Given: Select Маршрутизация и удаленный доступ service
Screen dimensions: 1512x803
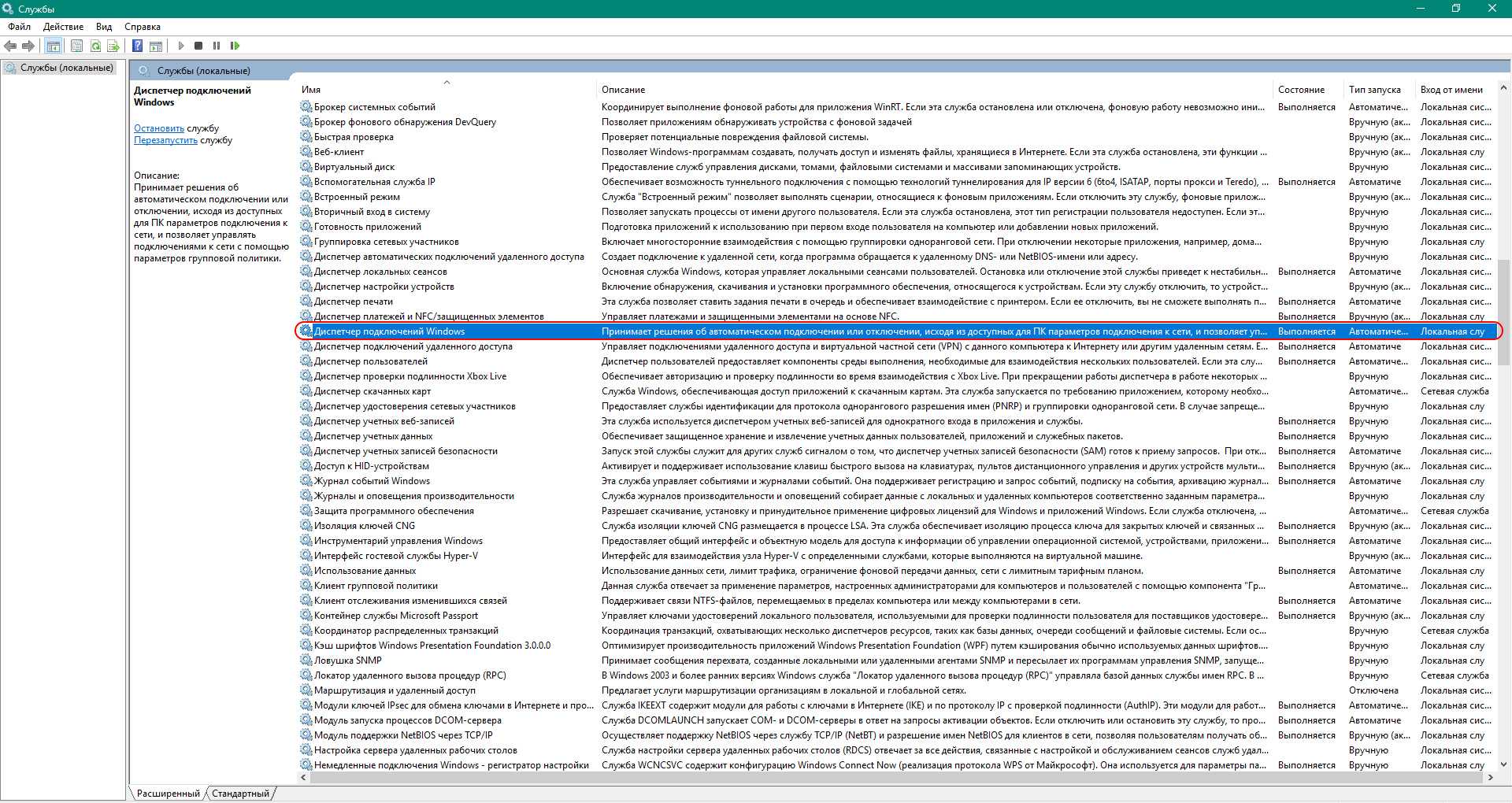Looking at the screenshot, I should [395, 690].
